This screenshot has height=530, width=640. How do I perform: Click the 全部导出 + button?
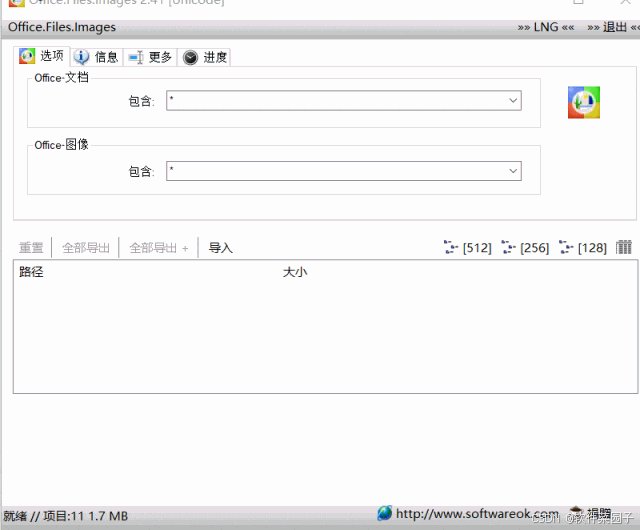click(x=159, y=248)
